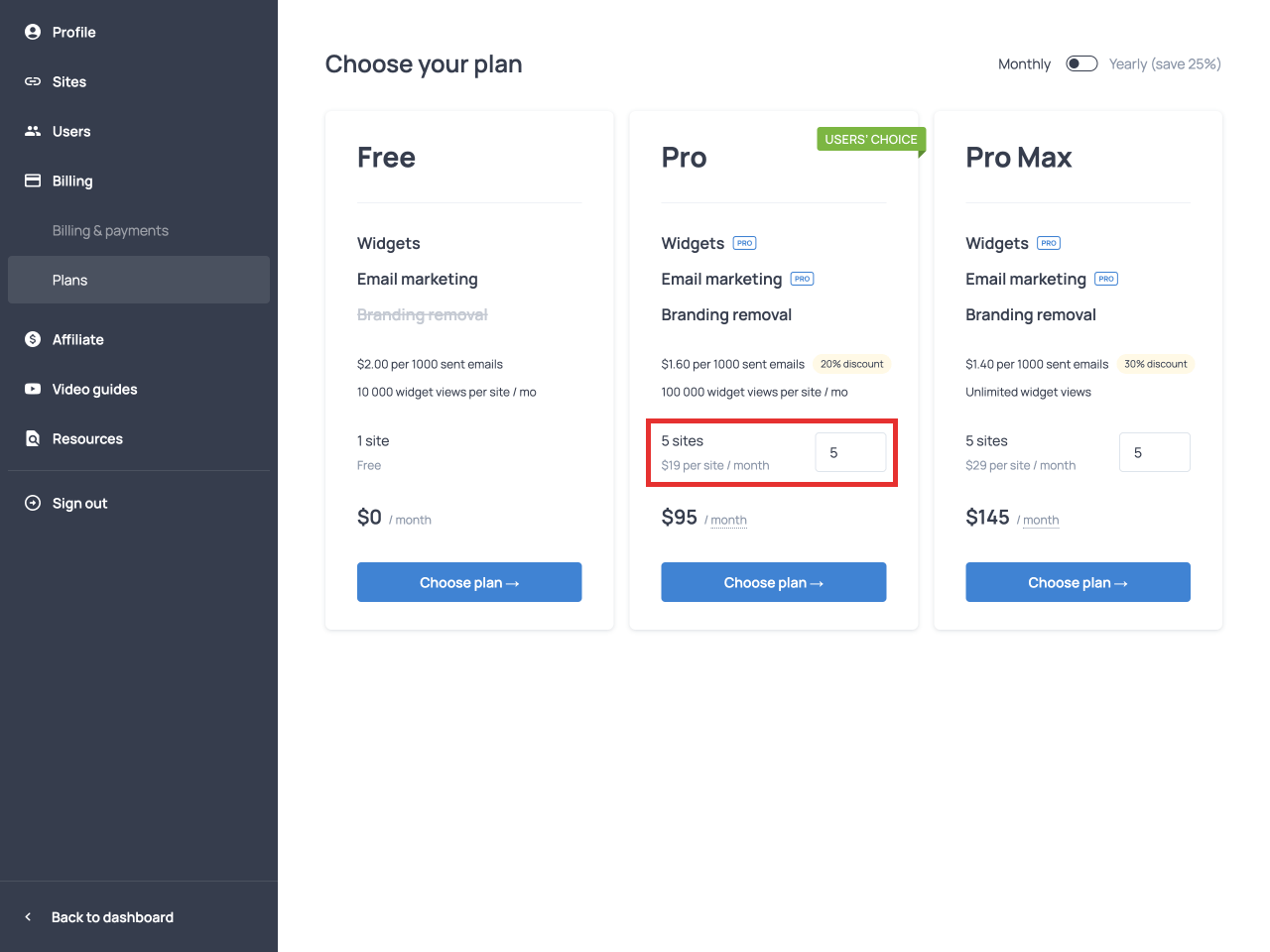Click the Back to dashboard chevron
Image resolution: width=1270 pixels, height=952 pixels.
coord(28,917)
